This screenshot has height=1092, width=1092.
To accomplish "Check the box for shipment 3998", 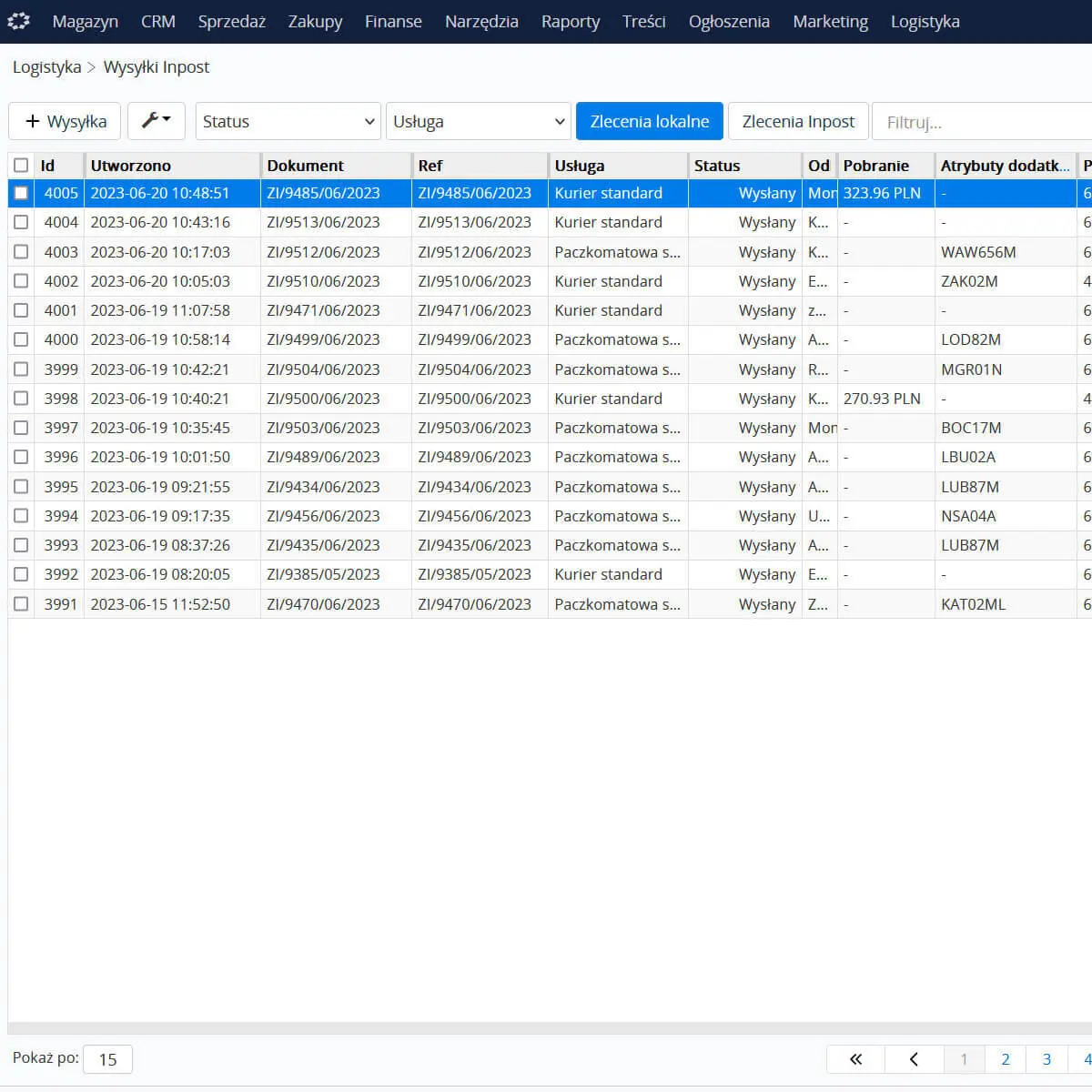I will [x=21, y=399].
